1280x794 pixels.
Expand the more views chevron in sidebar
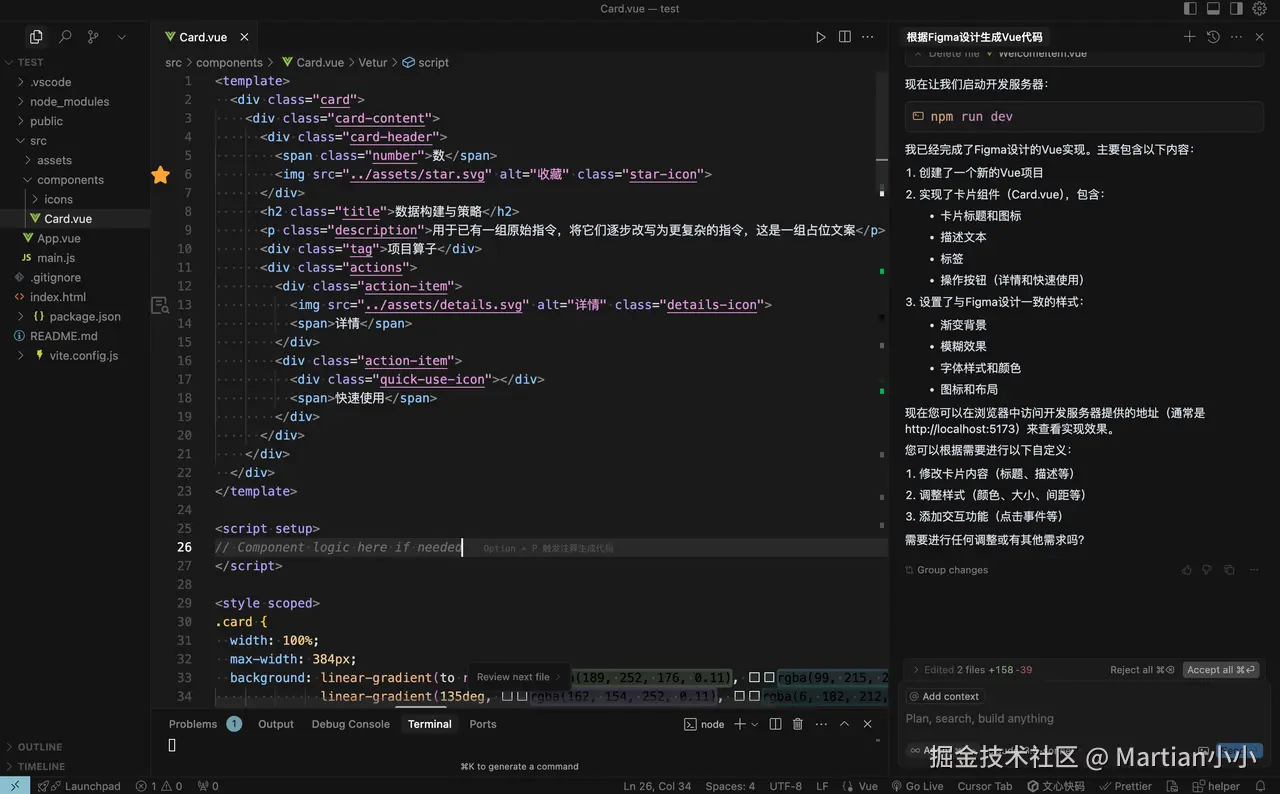[x=122, y=37]
